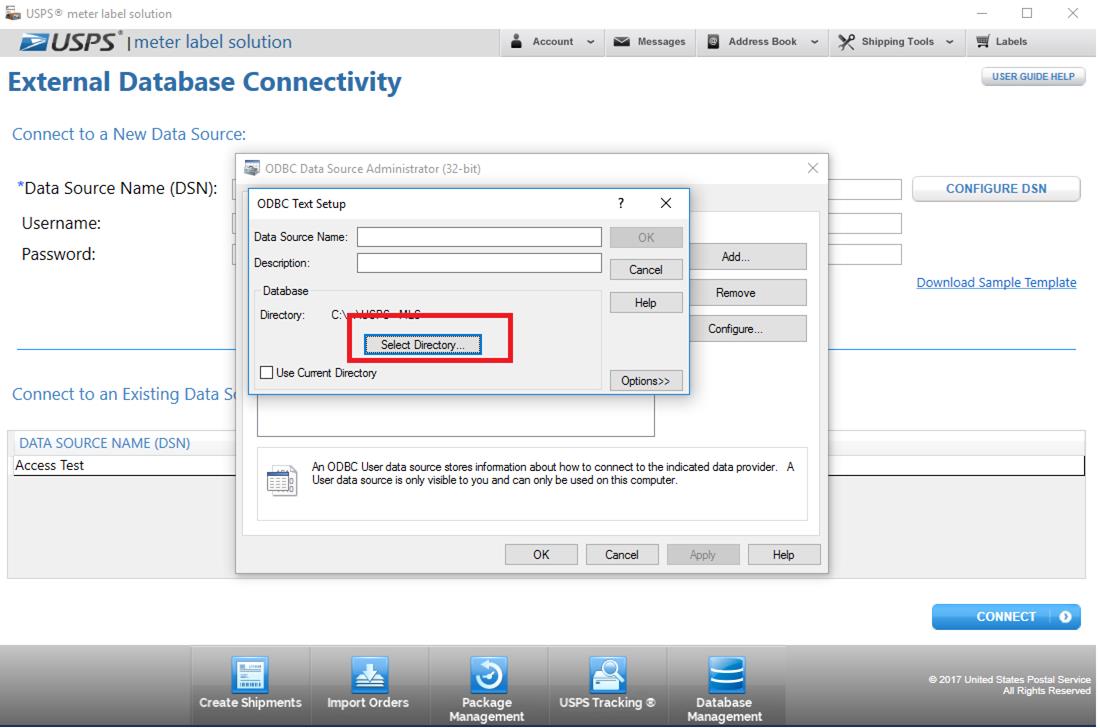Minimize the USPS meter label window
This screenshot has width=1100, height=728.
pyautogui.click(x=982, y=13)
